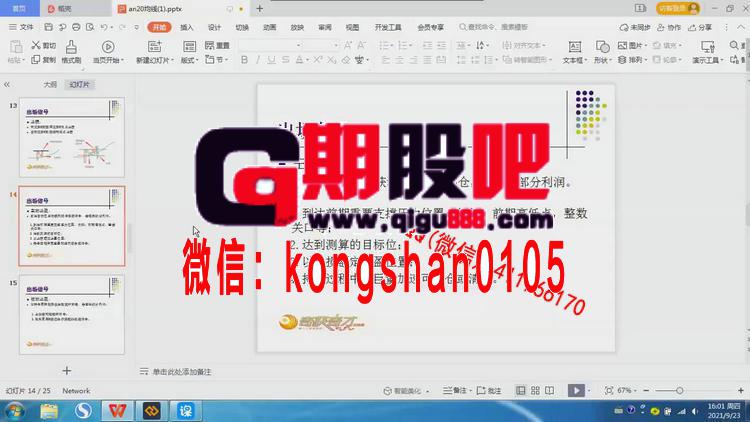
Task: Click the Picture (图片) button
Action: click(x=632, y=45)
